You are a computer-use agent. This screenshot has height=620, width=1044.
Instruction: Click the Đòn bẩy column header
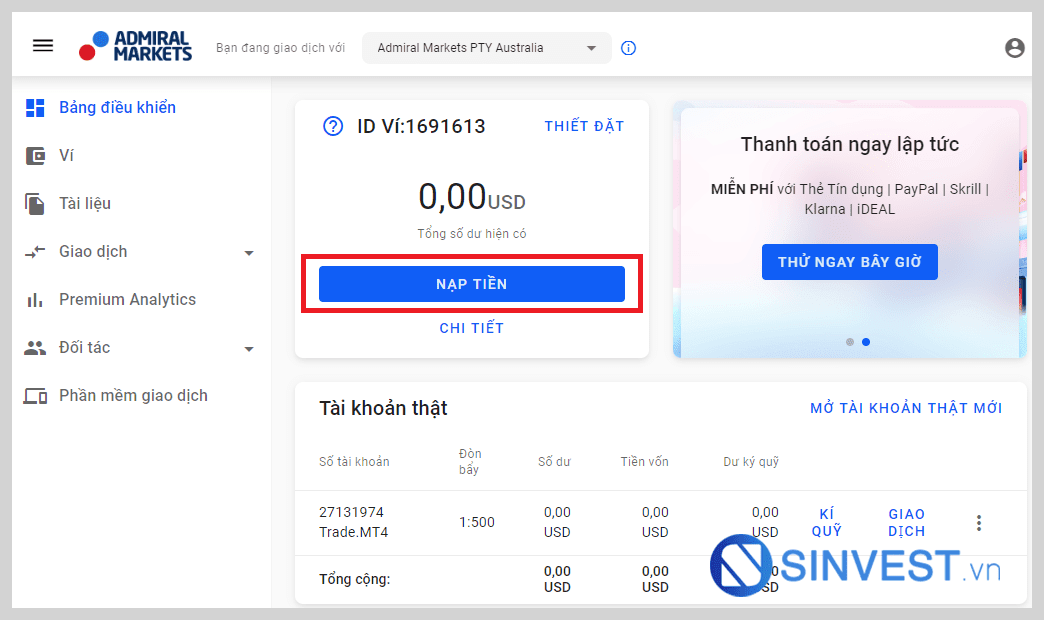470,462
